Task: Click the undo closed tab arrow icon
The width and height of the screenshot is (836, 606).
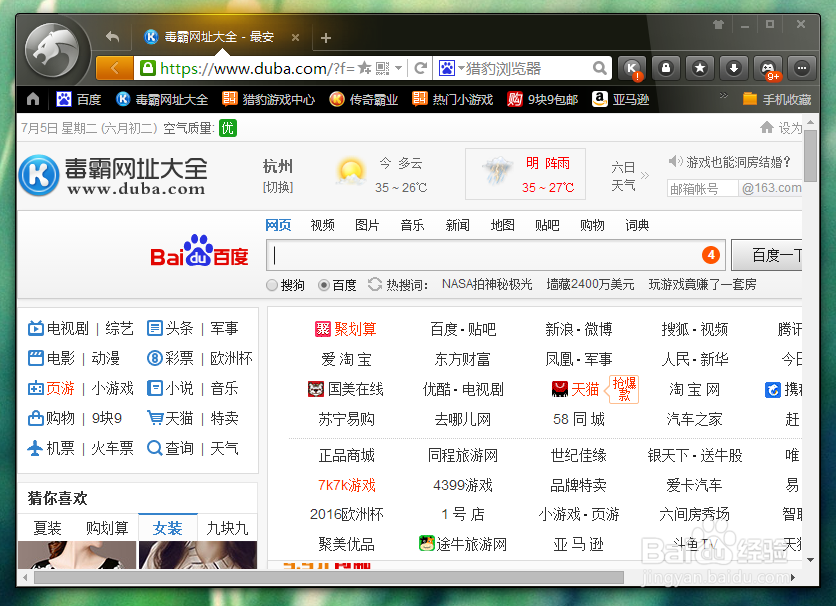Action: click(x=112, y=37)
